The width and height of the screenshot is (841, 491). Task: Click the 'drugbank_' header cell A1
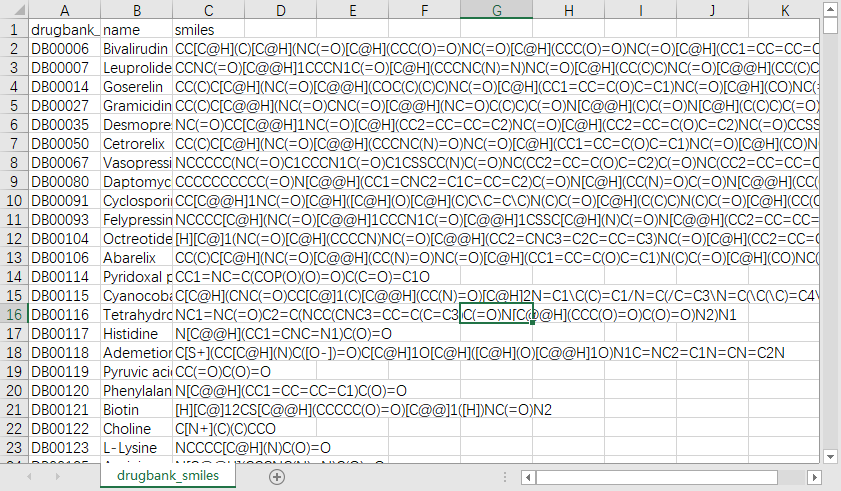click(64, 30)
